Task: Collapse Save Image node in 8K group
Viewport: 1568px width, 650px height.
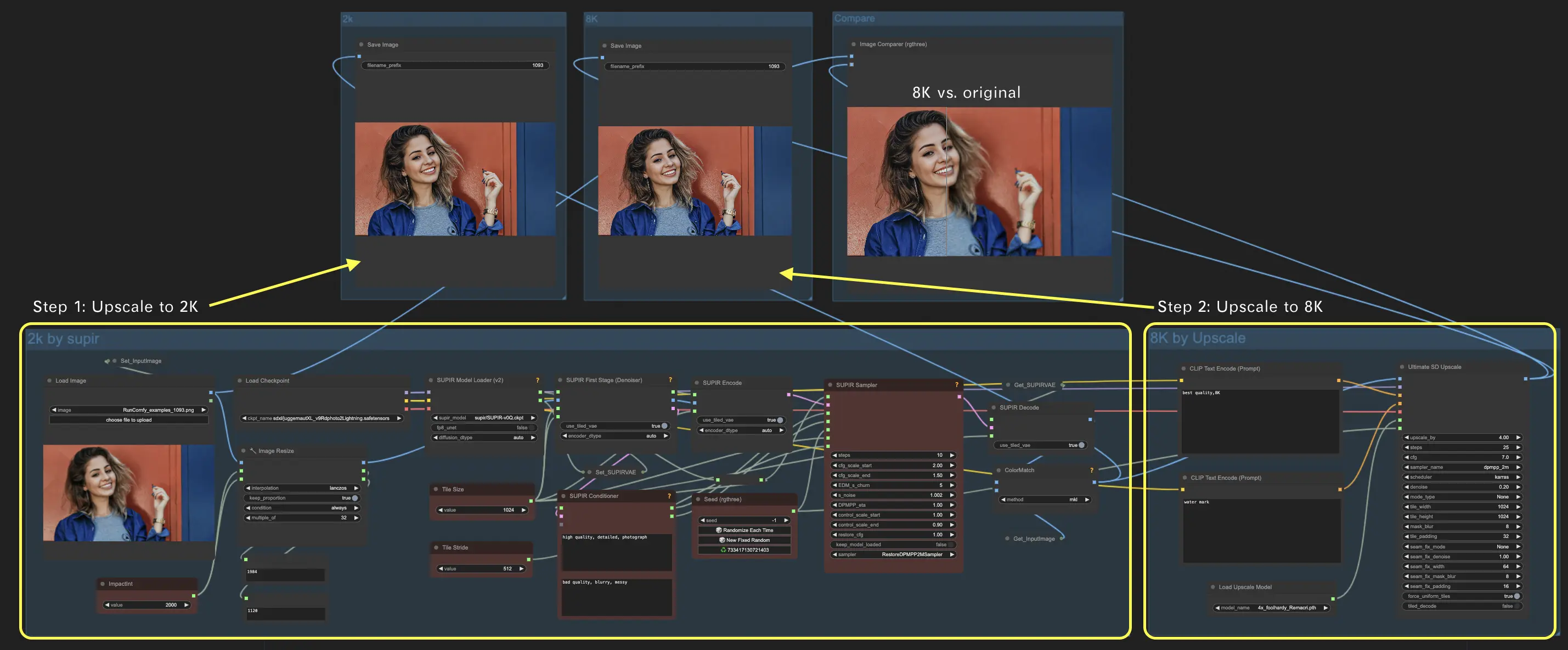Action: pyautogui.click(x=605, y=46)
